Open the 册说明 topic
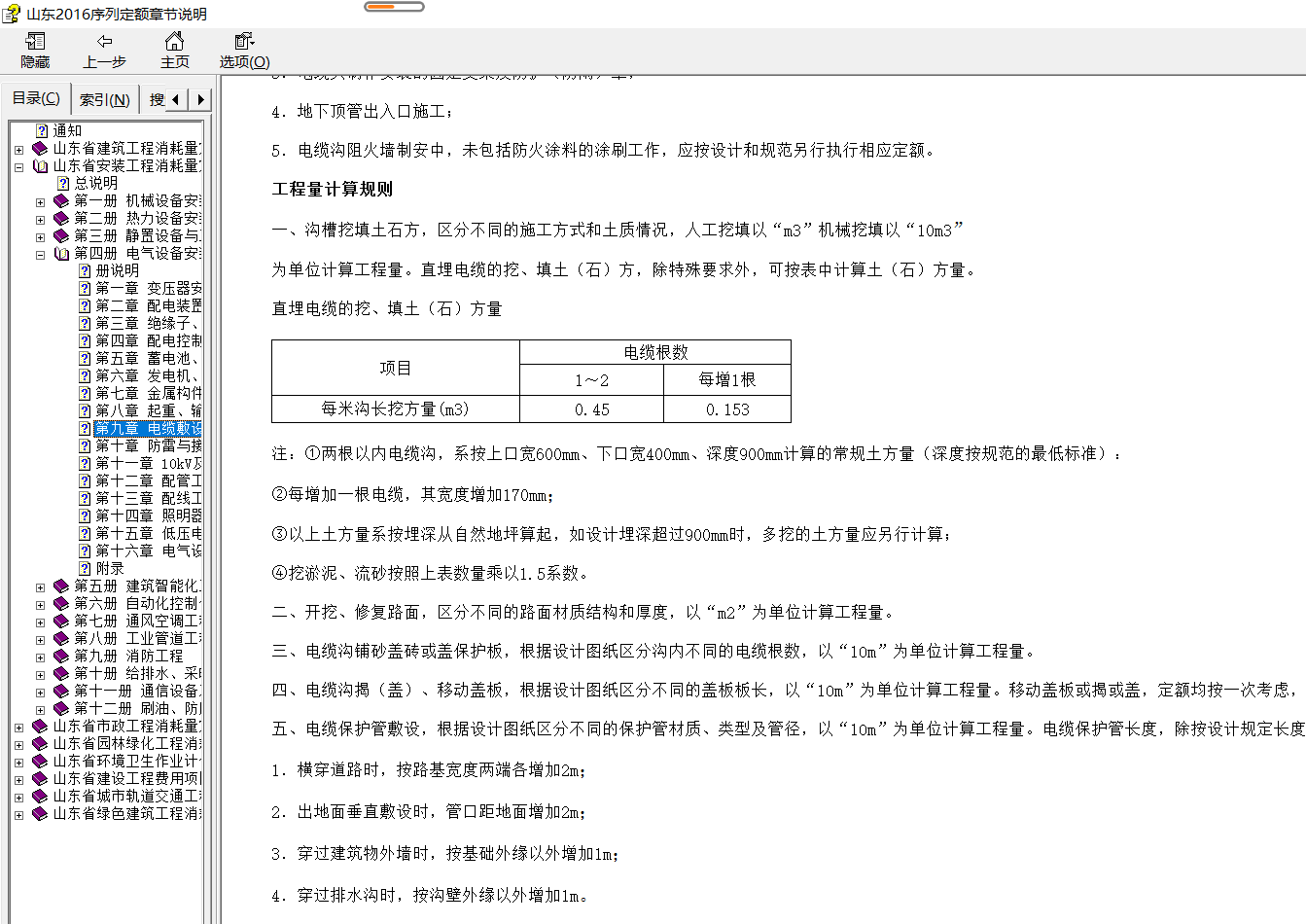 [117, 270]
